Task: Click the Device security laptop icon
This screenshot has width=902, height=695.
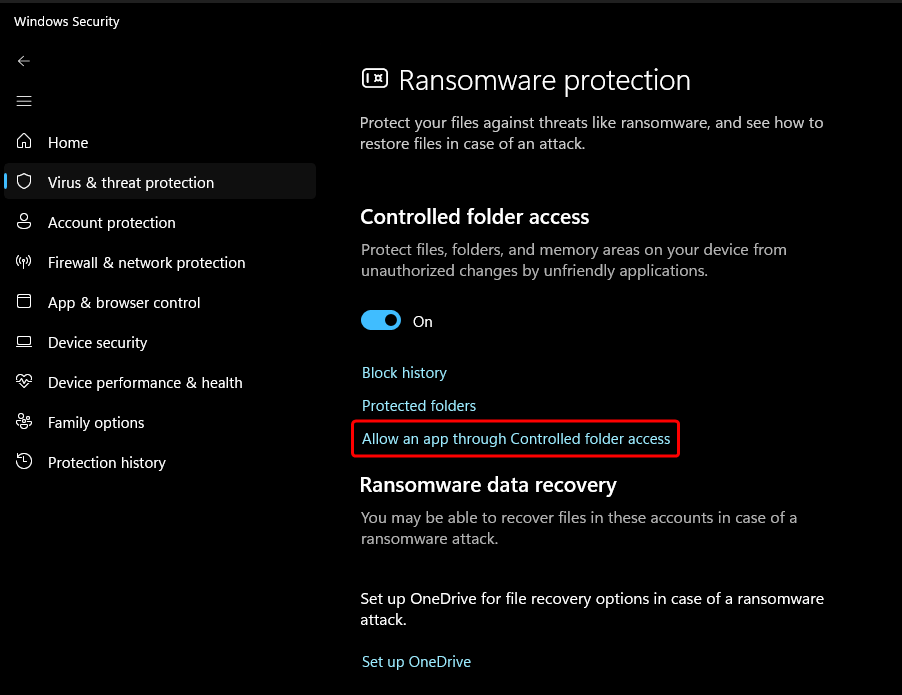Action: 24,342
